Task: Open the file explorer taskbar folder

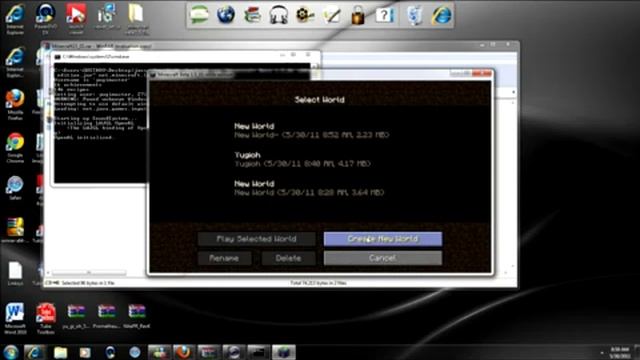Action: 60,352
